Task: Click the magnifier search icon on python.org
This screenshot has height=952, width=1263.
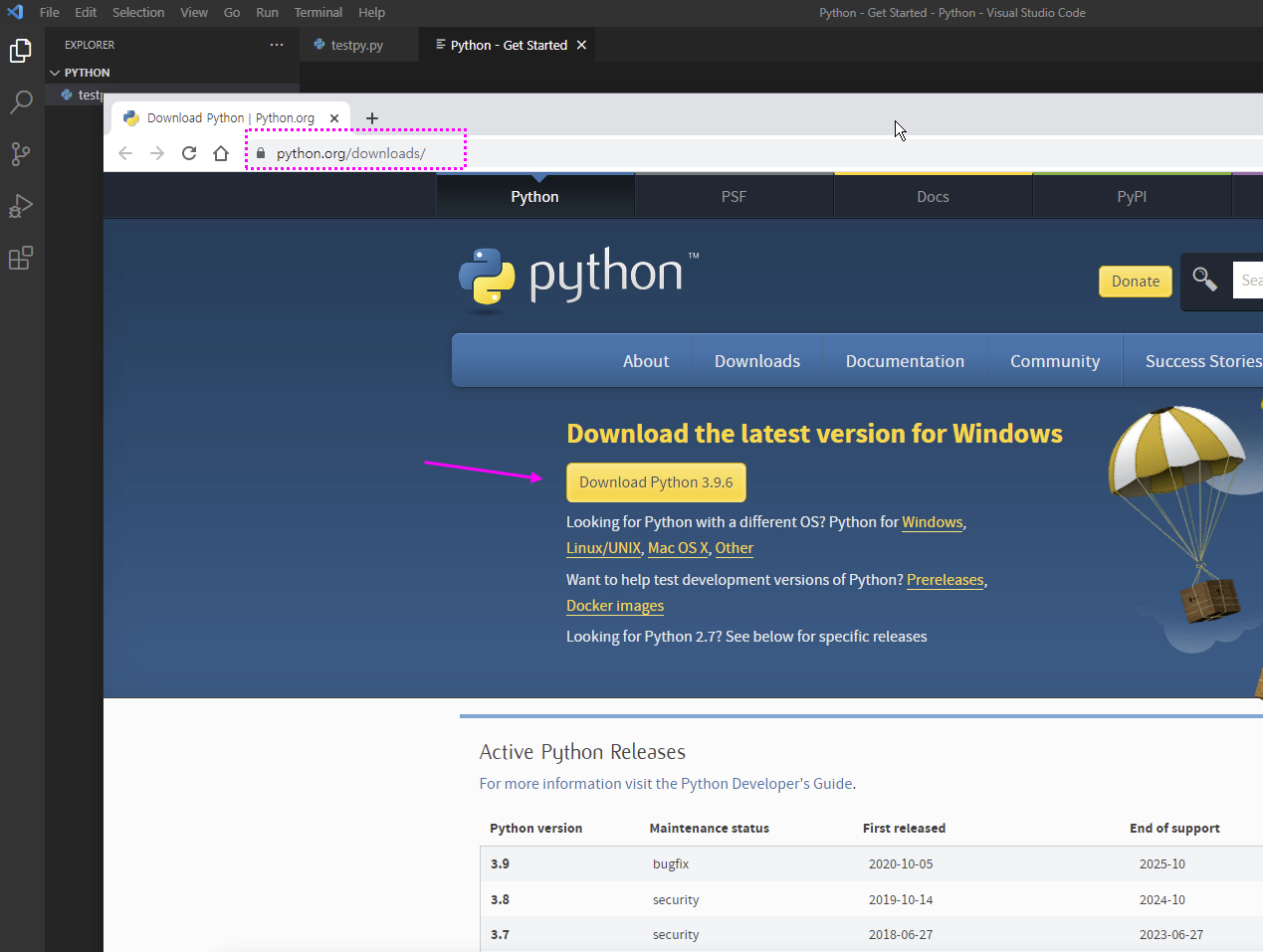Action: (x=1204, y=280)
